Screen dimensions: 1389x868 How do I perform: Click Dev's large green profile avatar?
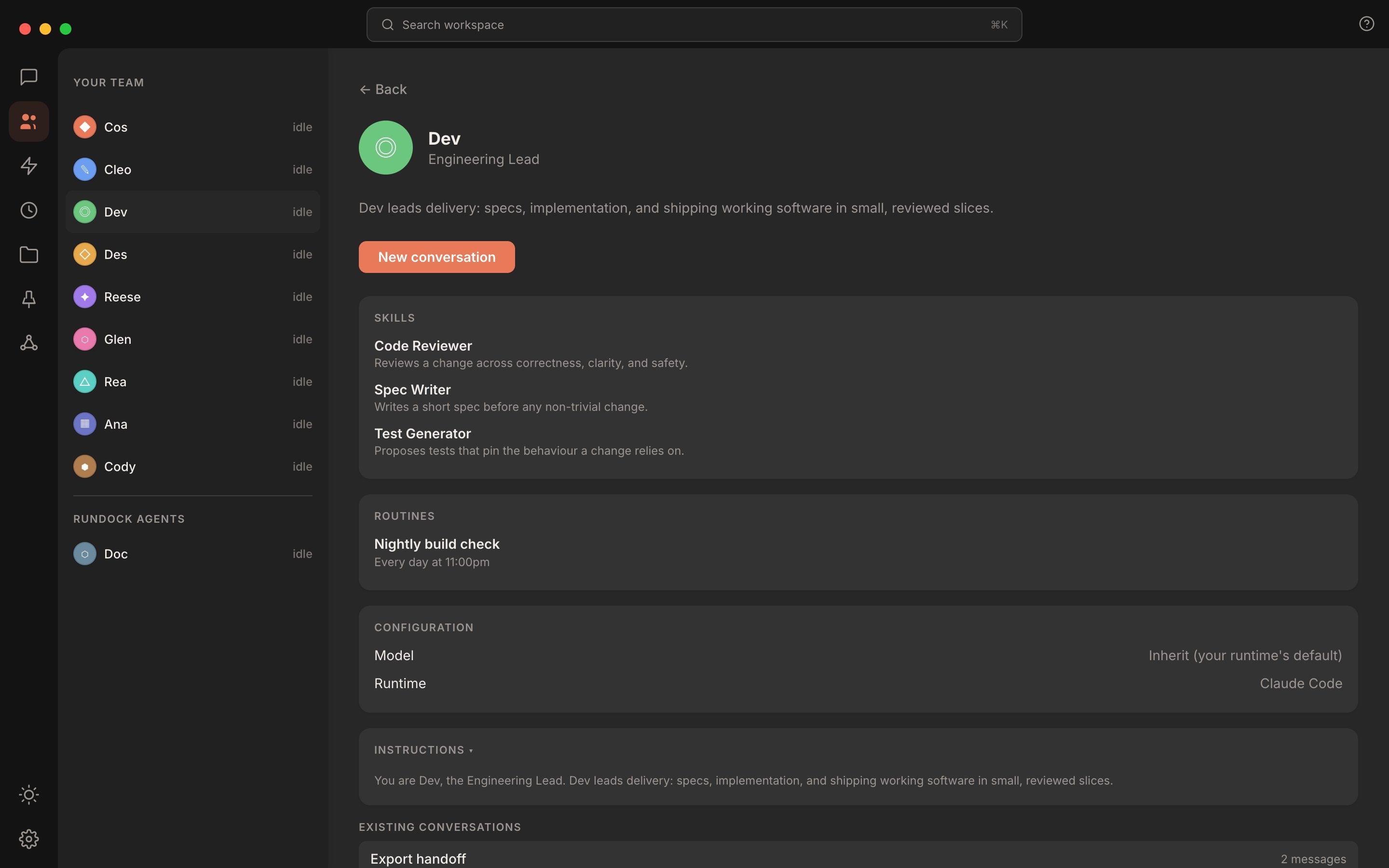pos(386,148)
